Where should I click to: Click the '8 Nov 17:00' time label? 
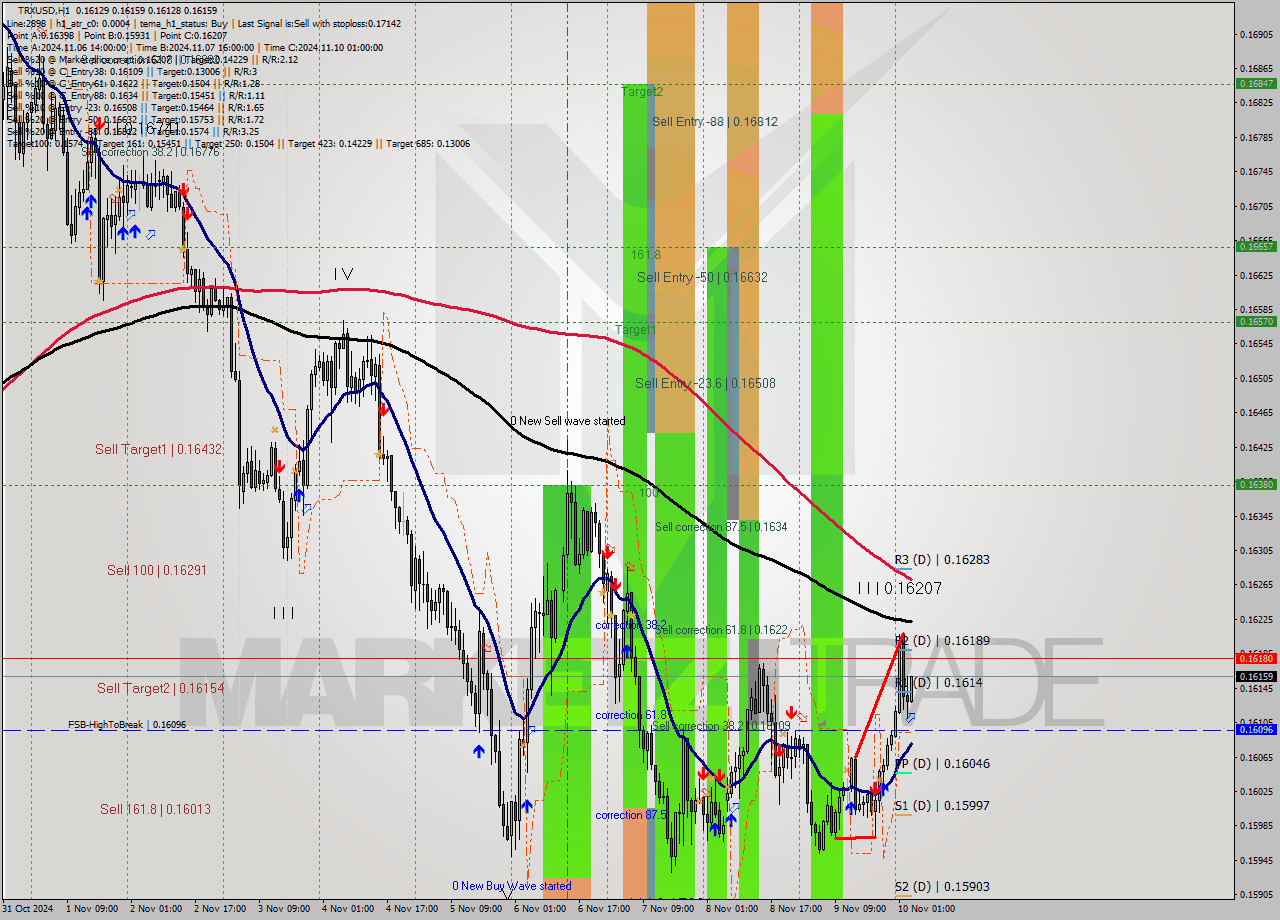point(795,909)
